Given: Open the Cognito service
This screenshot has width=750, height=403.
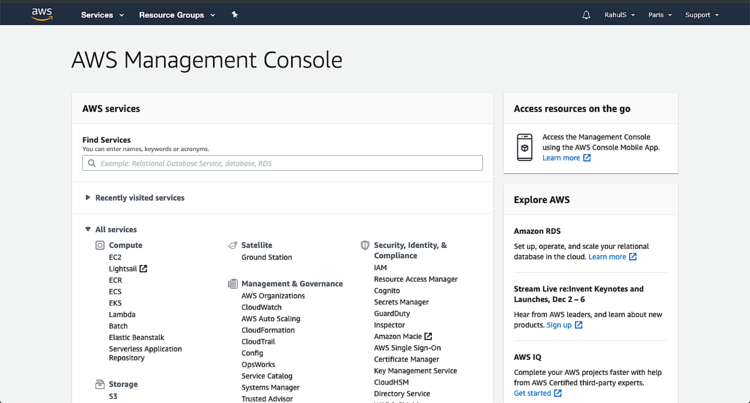Looking at the screenshot, I should click(x=387, y=291).
